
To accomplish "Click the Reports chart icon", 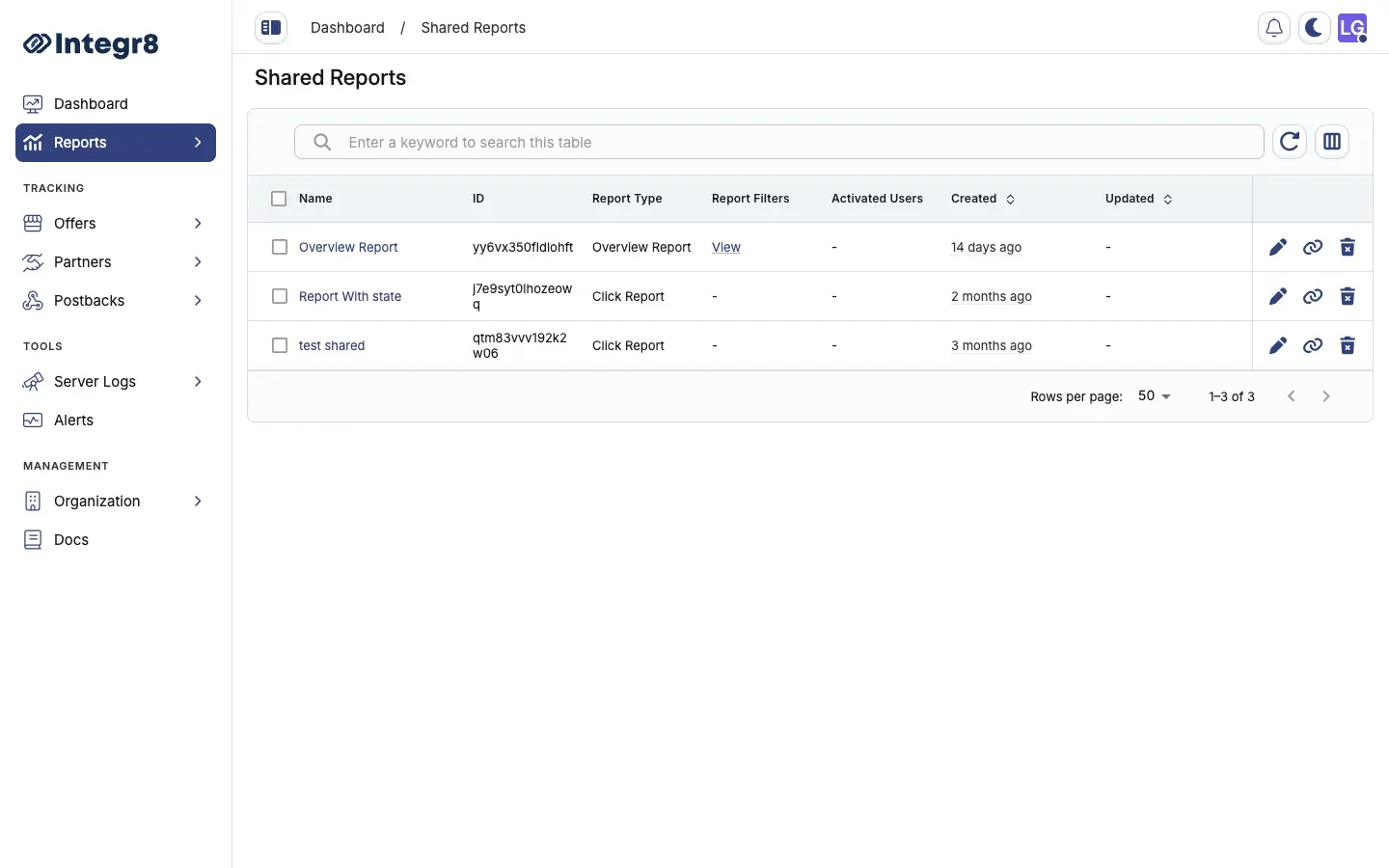I will point(33,142).
